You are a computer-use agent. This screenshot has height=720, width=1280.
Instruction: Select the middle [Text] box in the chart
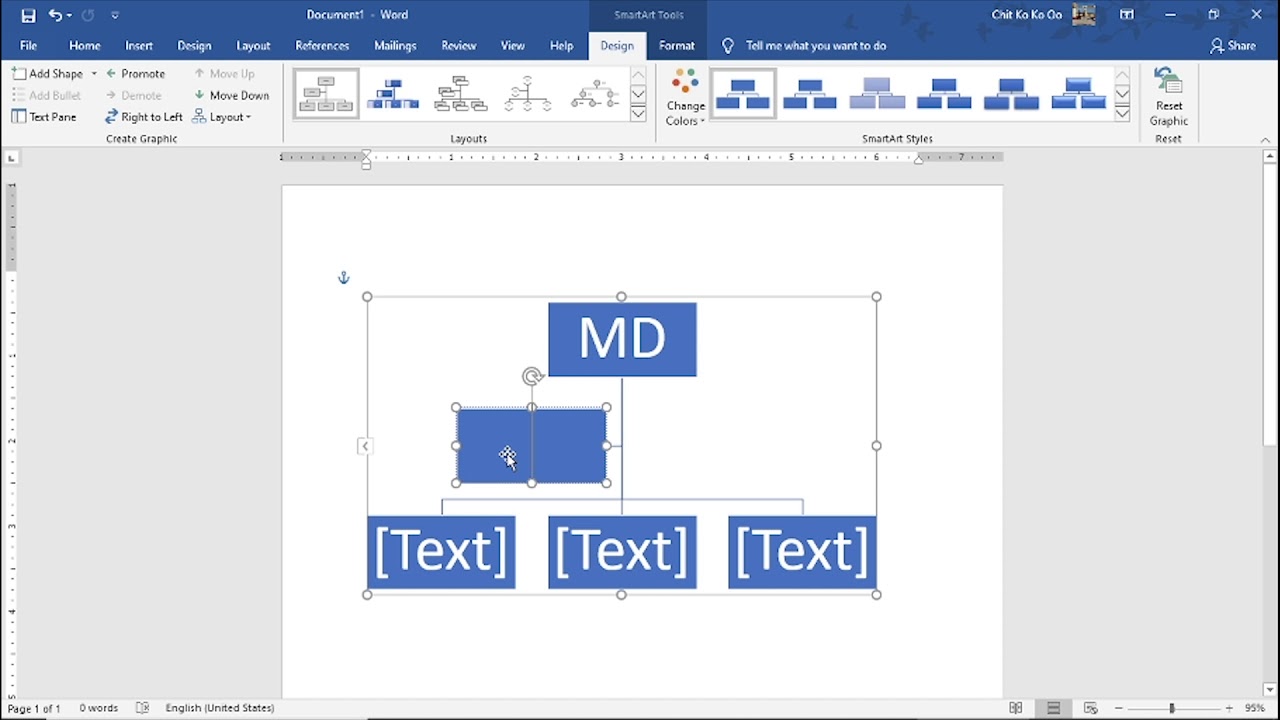(x=622, y=552)
